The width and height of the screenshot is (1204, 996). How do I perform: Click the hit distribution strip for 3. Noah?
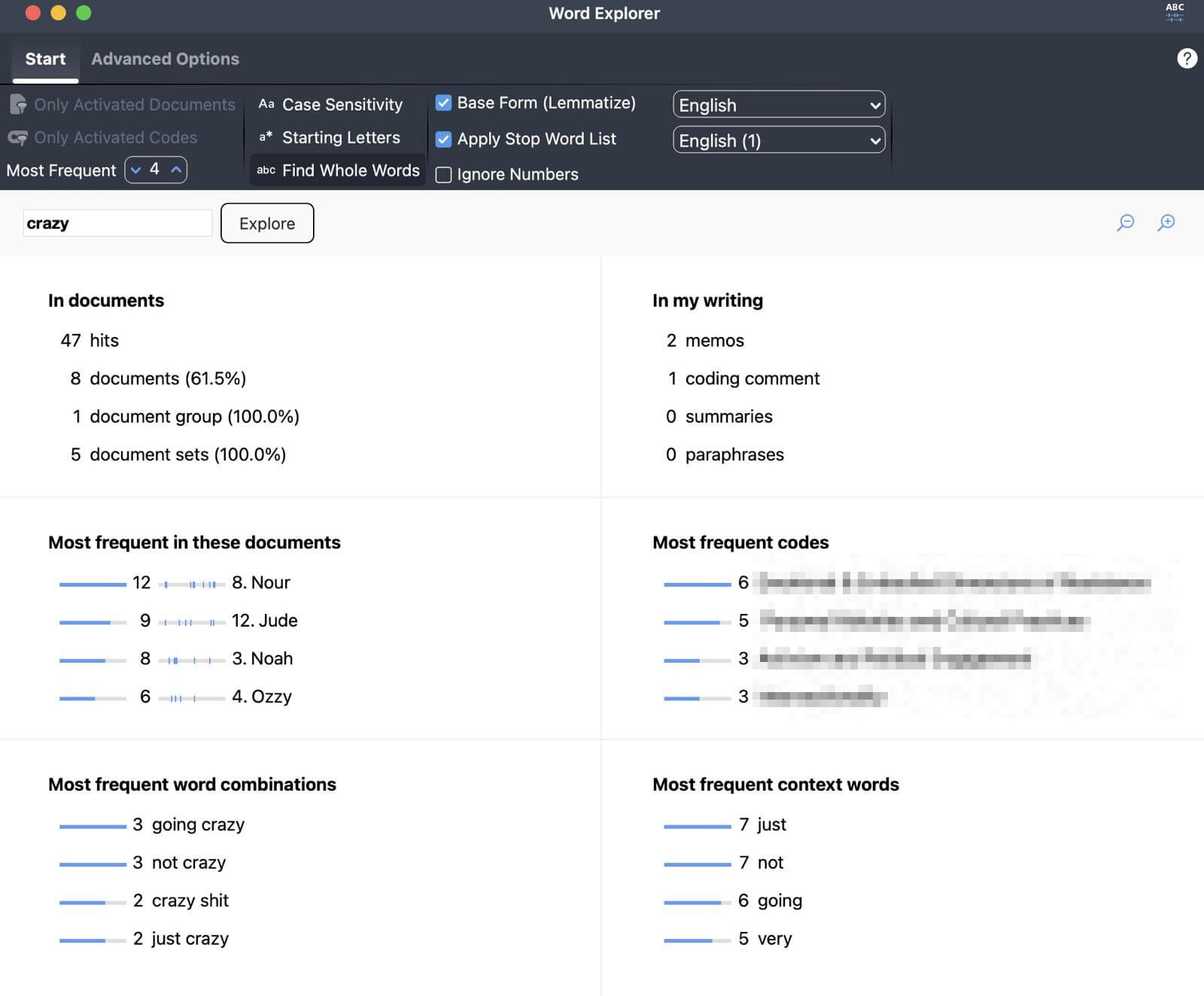[192, 660]
